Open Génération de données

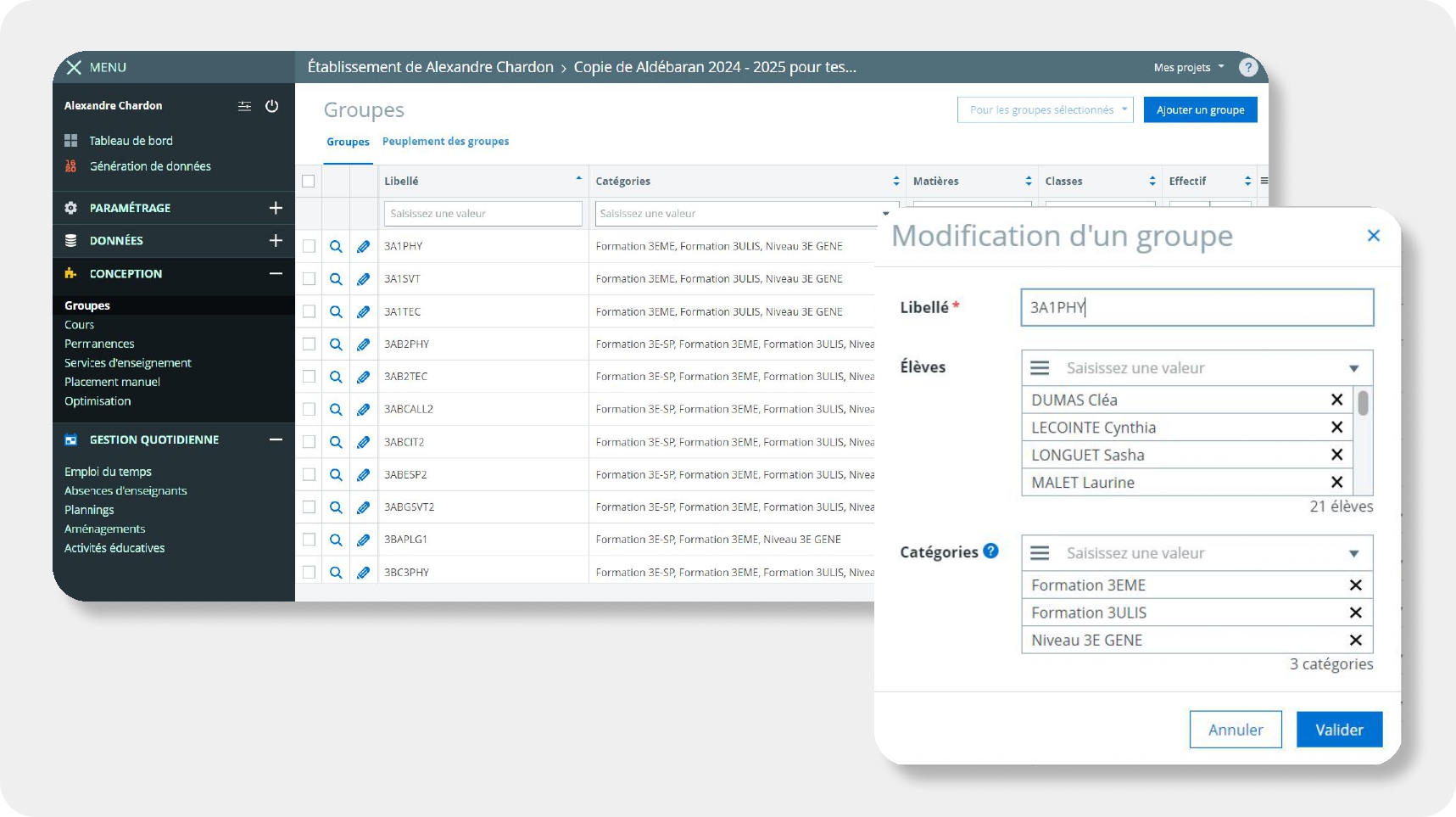point(150,166)
